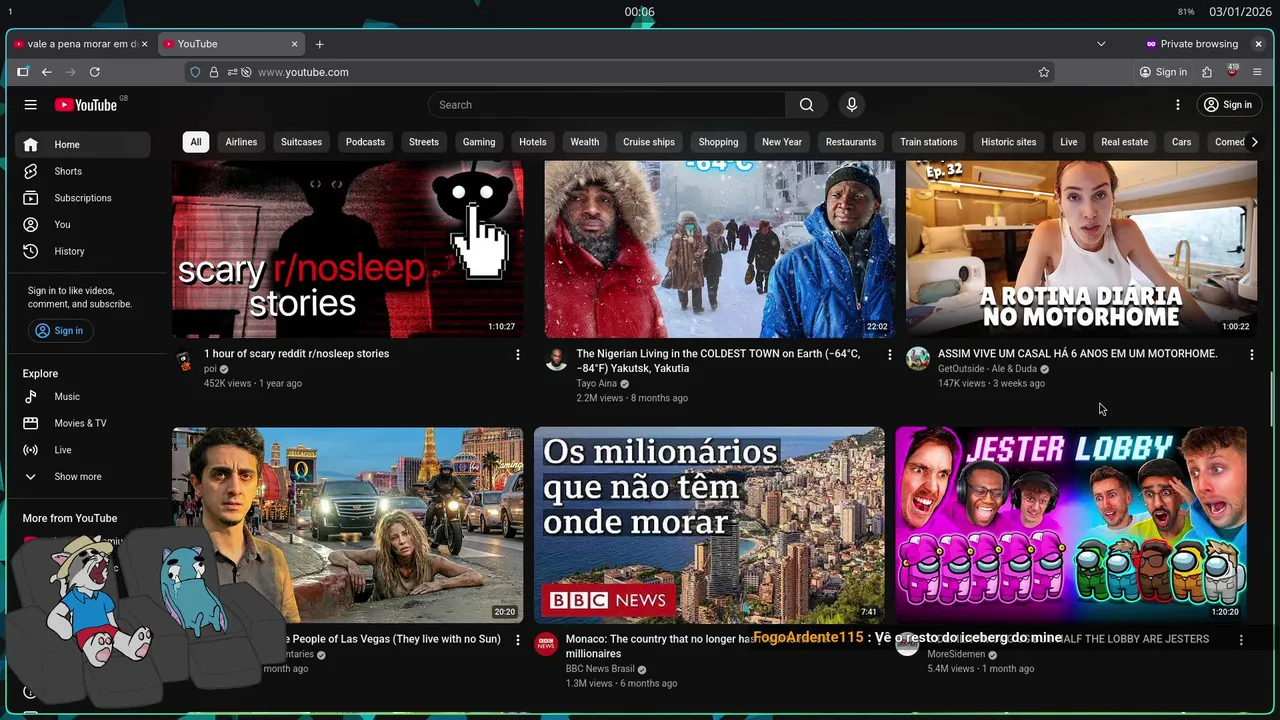Open BBC News Brasil channel link
Screen dimensions: 1280x720
[x=600, y=669]
